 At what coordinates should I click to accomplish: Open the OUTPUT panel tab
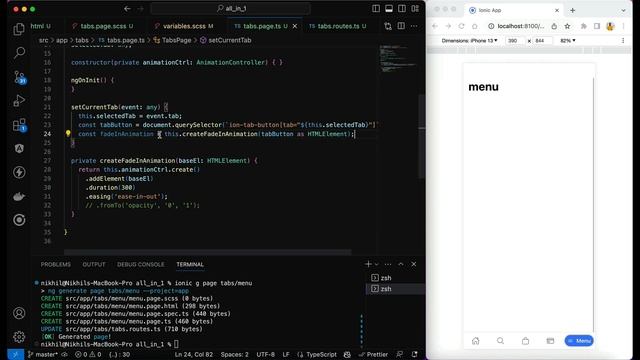pyautogui.click(x=94, y=264)
